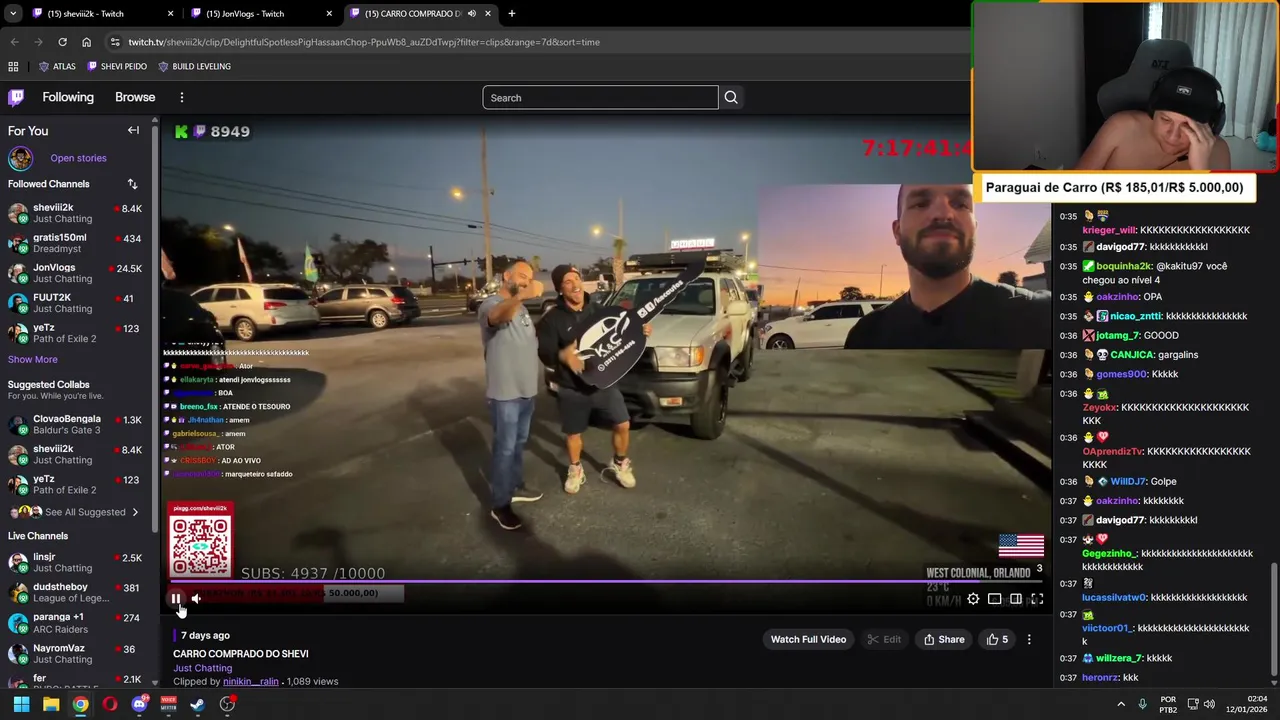Image resolution: width=1280 pixels, height=720 pixels.
Task: Open Browse tab
Action: point(135,97)
